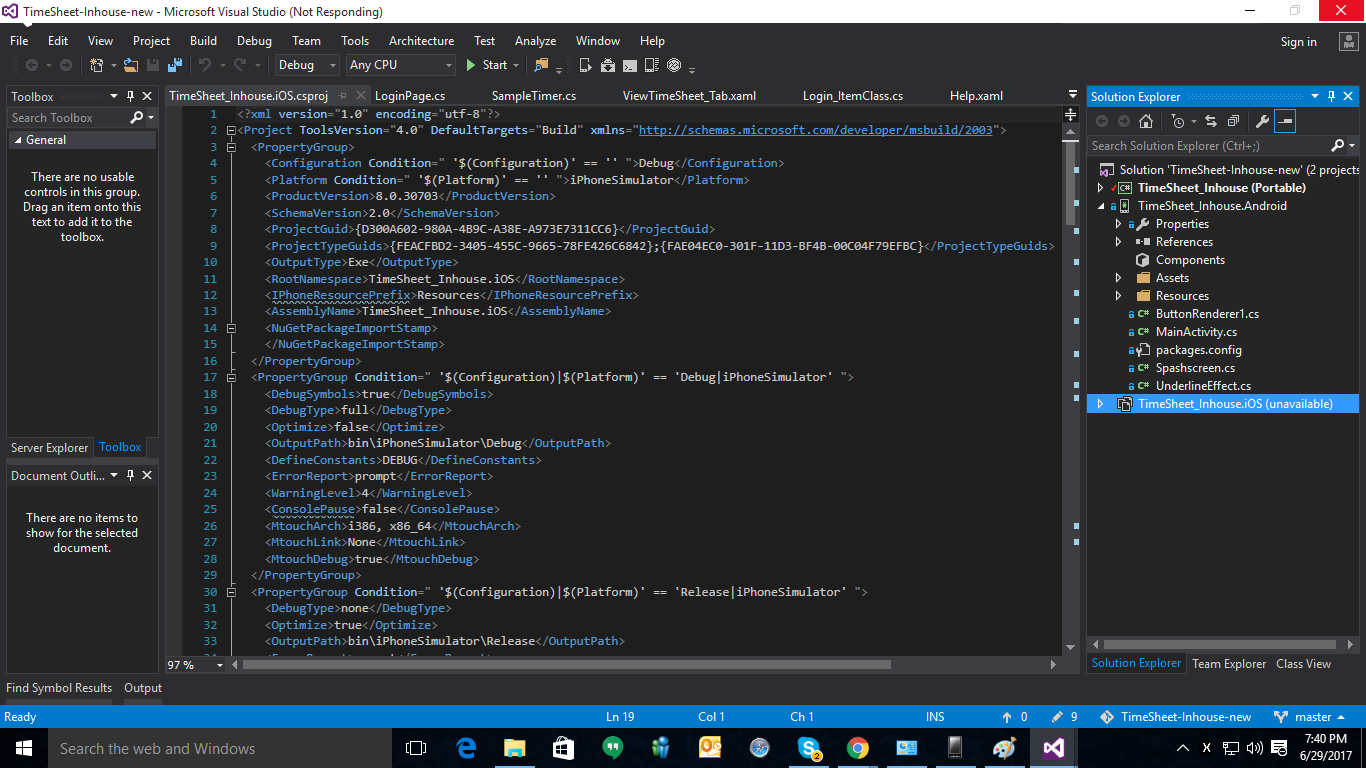Click the Open File toolbar icon
The image size is (1366, 768).
tap(132, 65)
